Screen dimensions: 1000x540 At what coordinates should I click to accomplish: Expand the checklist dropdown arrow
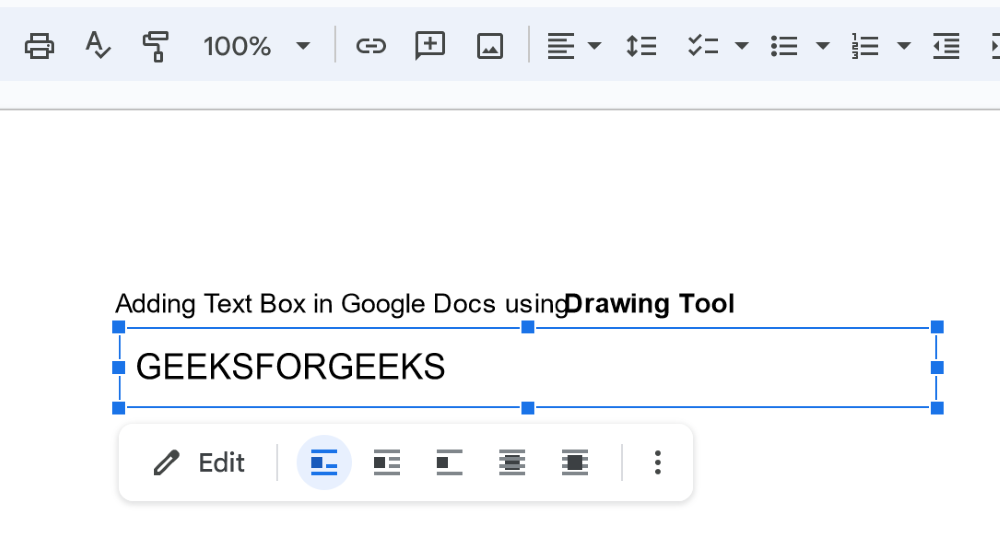coord(741,46)
